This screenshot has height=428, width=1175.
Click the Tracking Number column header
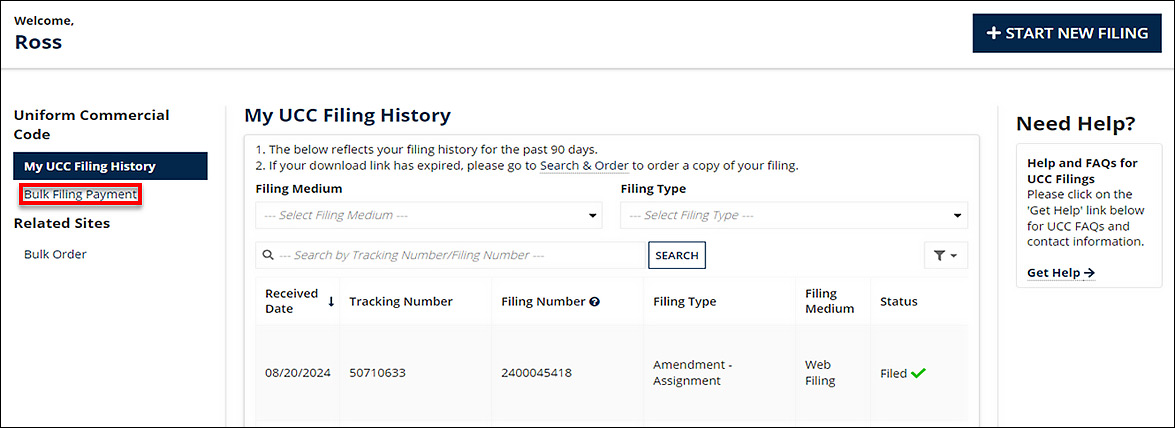[400, 302]
